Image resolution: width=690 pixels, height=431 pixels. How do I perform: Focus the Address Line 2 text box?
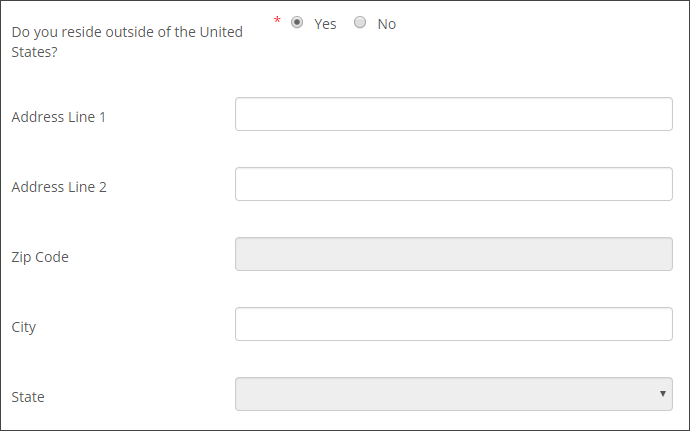pyautogui.click(x=453, y=184)
